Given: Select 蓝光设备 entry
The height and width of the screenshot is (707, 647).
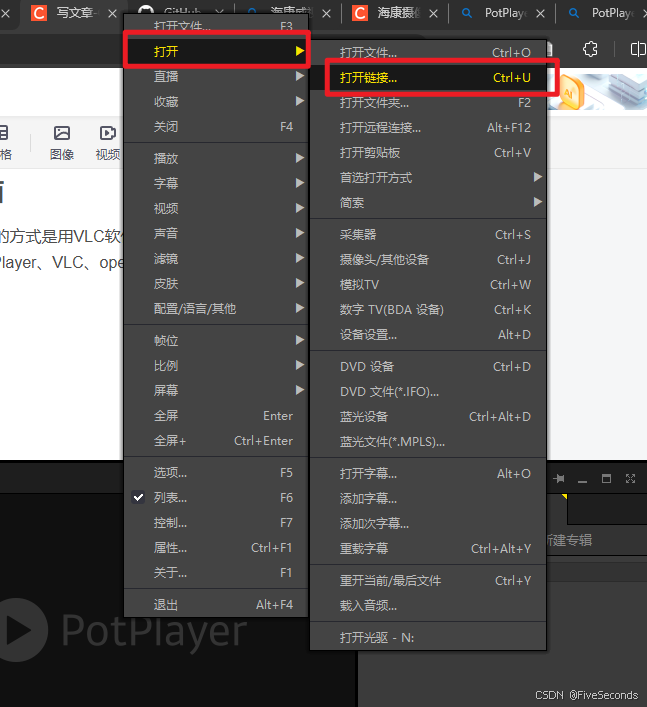Looking at the screenshot, I should 428,417.
